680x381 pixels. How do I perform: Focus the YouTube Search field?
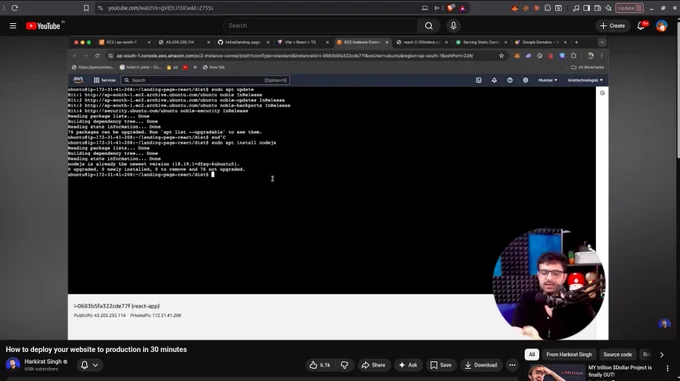pyautogui.click(x=321, y=26)
